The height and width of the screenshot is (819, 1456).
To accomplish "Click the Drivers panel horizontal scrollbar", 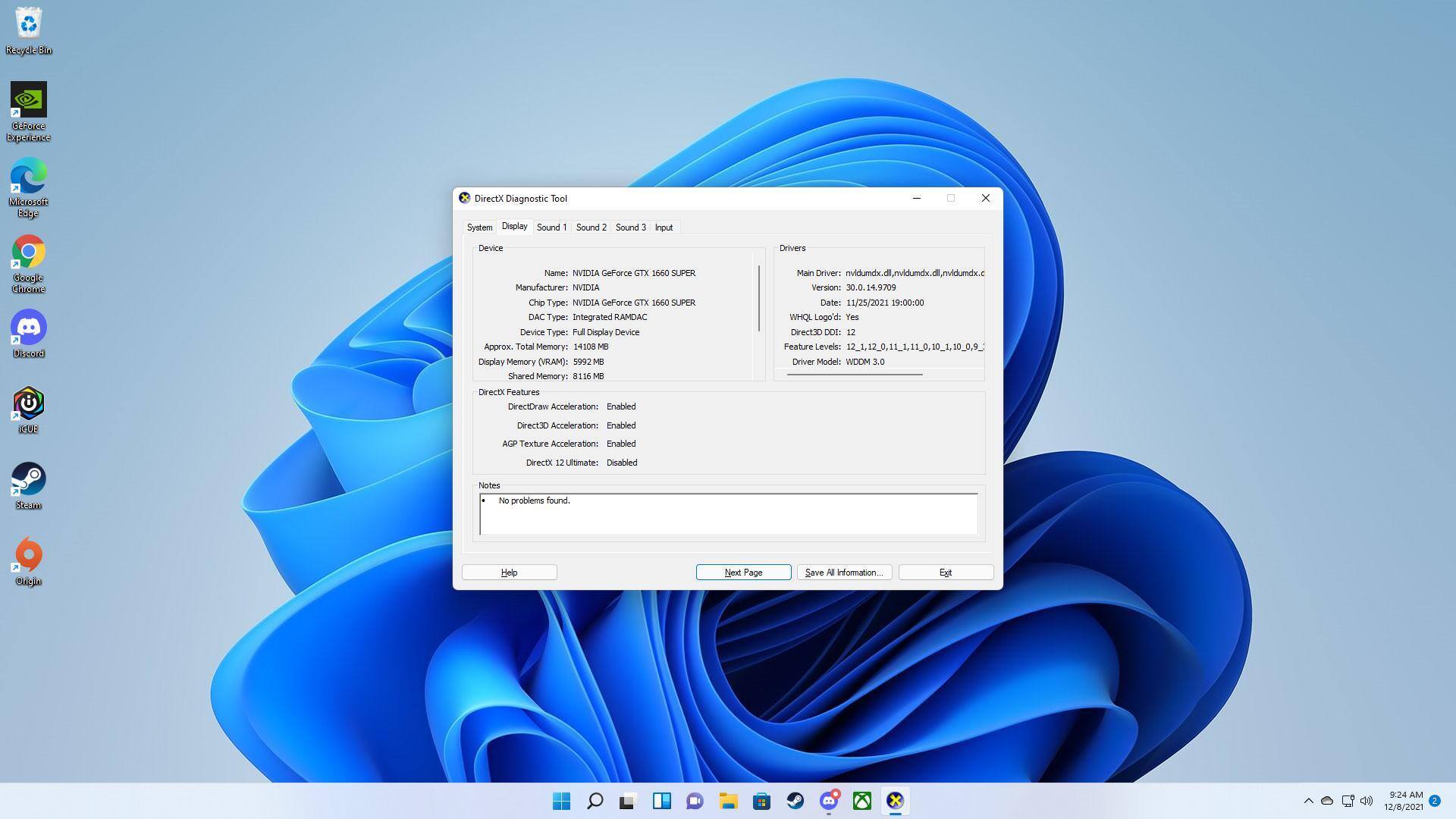I will [x=855, y=375].
